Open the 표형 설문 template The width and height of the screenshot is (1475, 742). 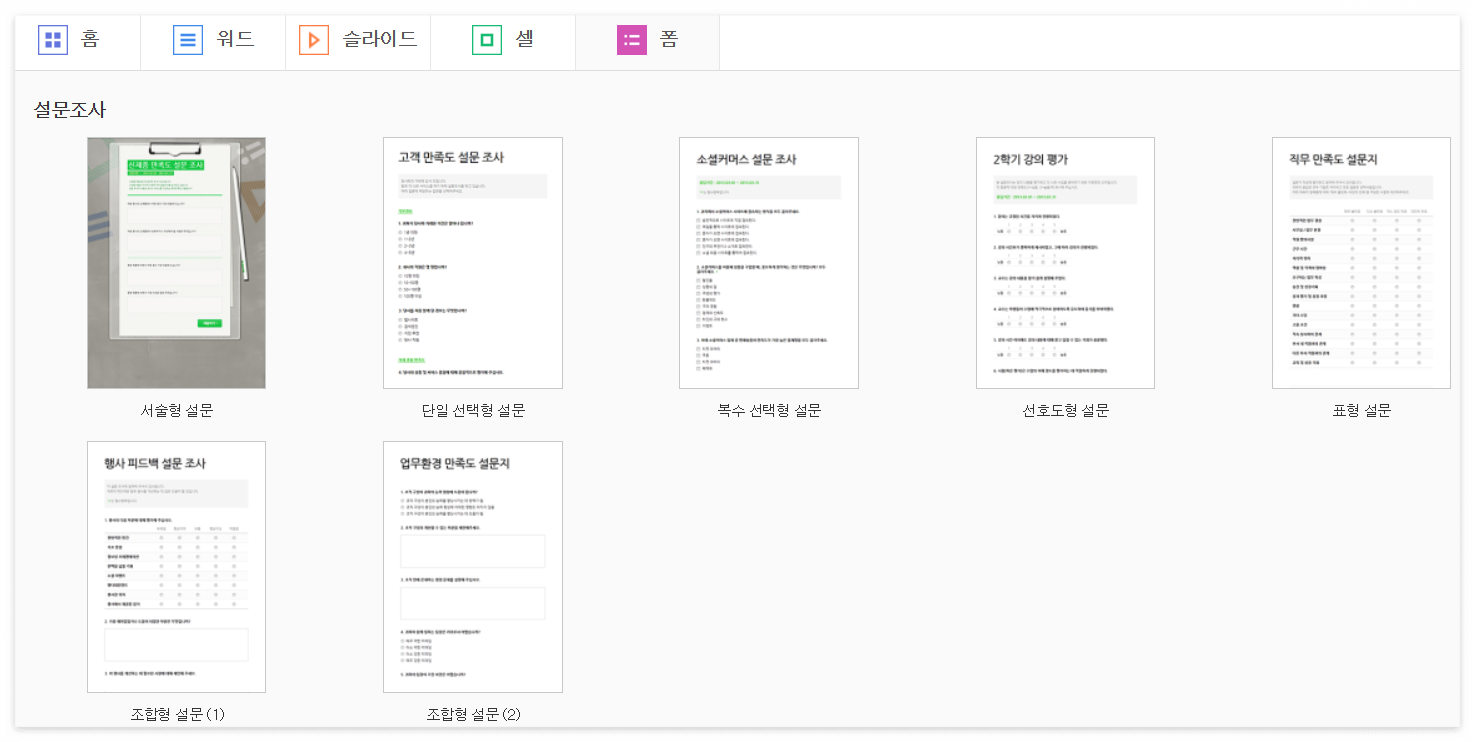[x=1360, y=262]
